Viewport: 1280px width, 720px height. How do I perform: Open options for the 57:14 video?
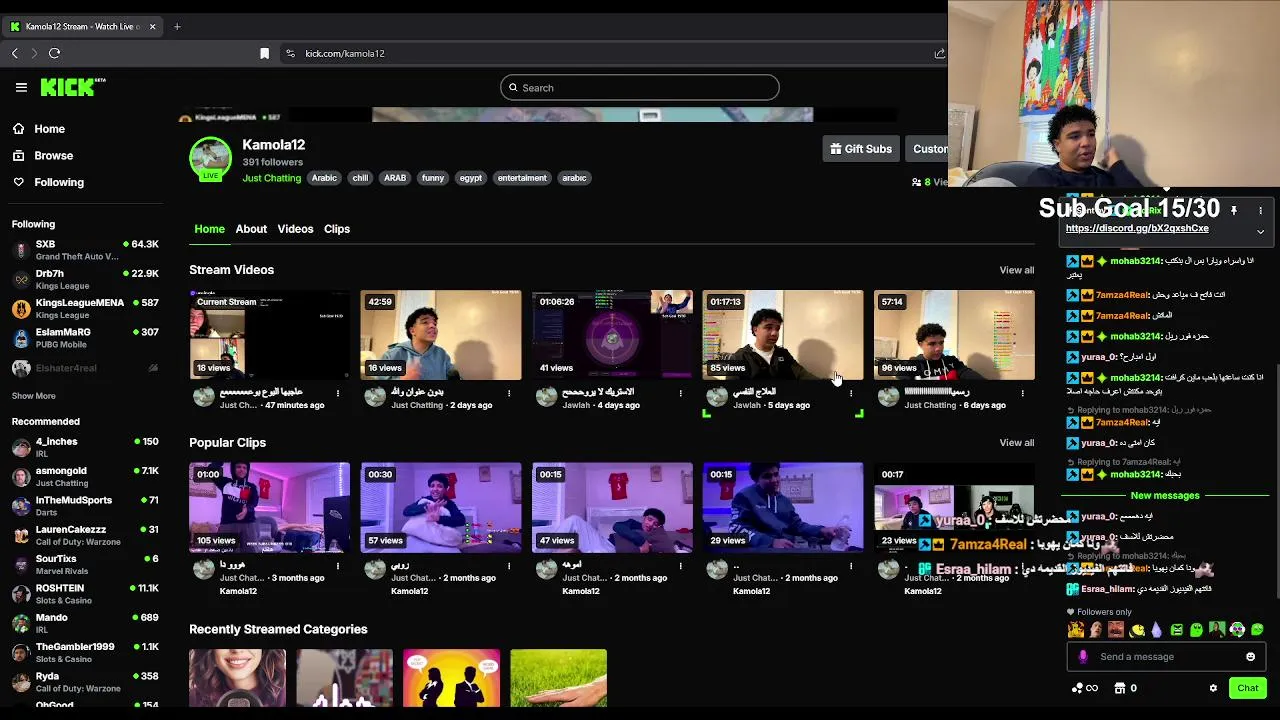(1022, 393)
